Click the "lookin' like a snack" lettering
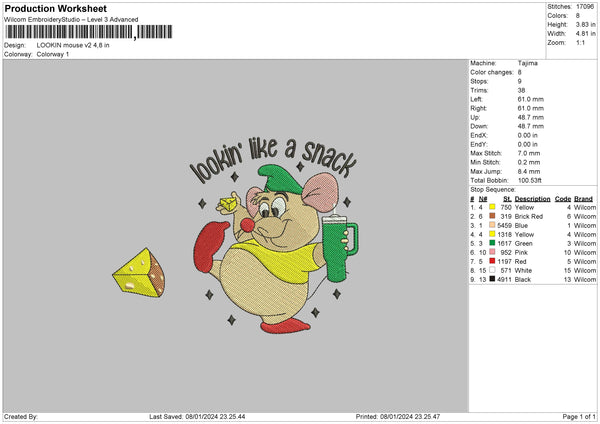Screen dimensions: 600x424 [273, 159]
